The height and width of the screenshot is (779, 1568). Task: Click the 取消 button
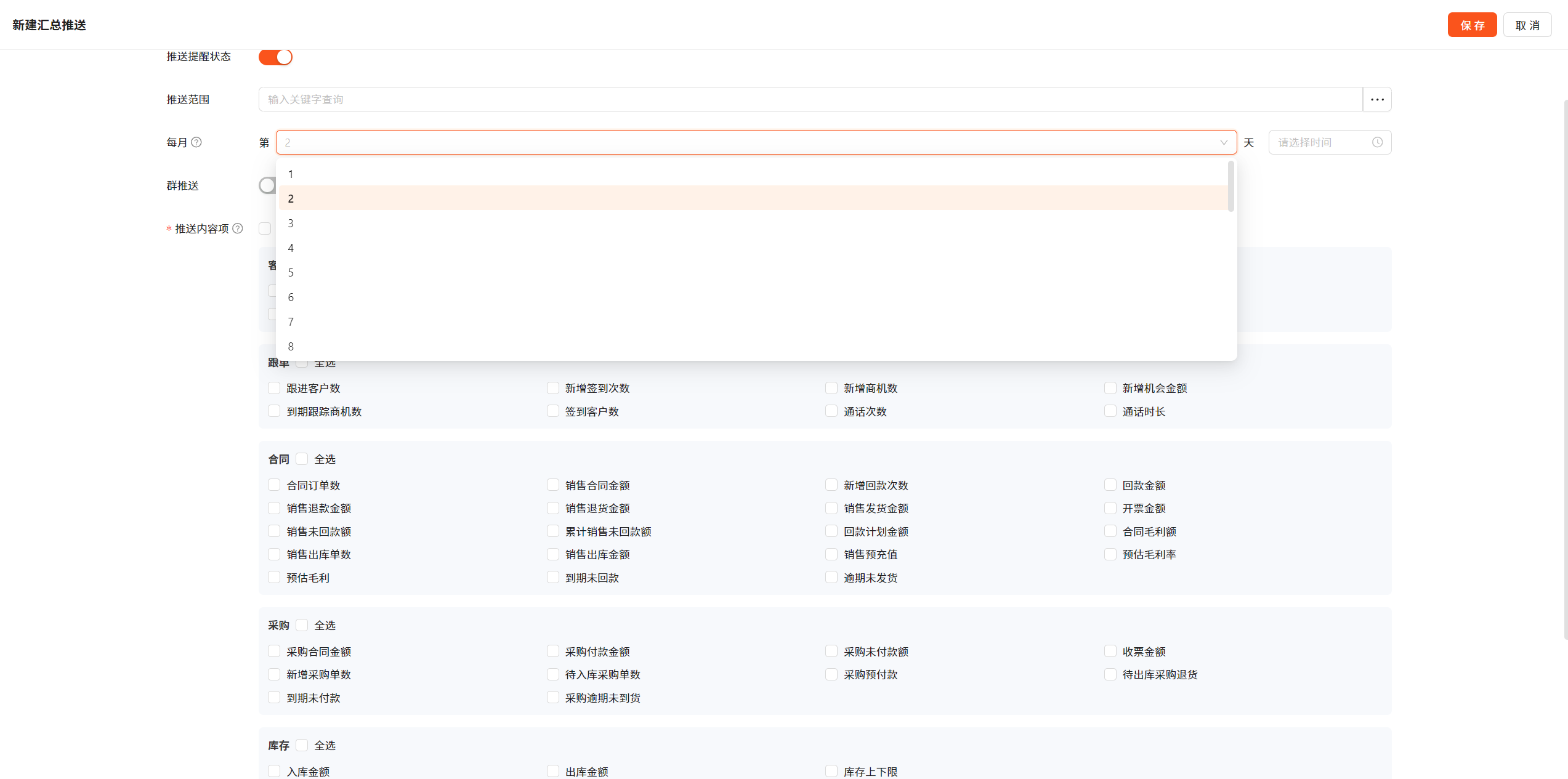pos(1527,25)
